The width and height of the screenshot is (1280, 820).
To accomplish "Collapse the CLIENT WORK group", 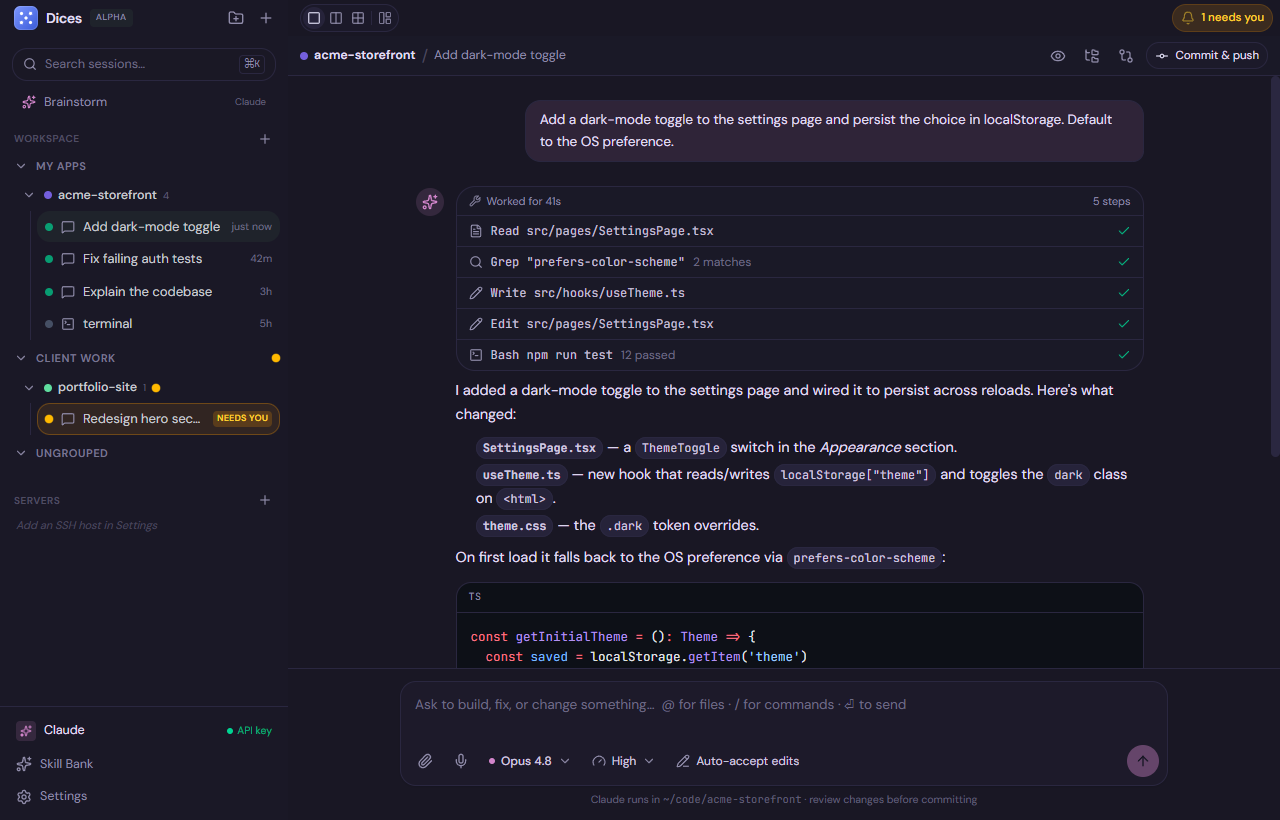I will (22, 358).
